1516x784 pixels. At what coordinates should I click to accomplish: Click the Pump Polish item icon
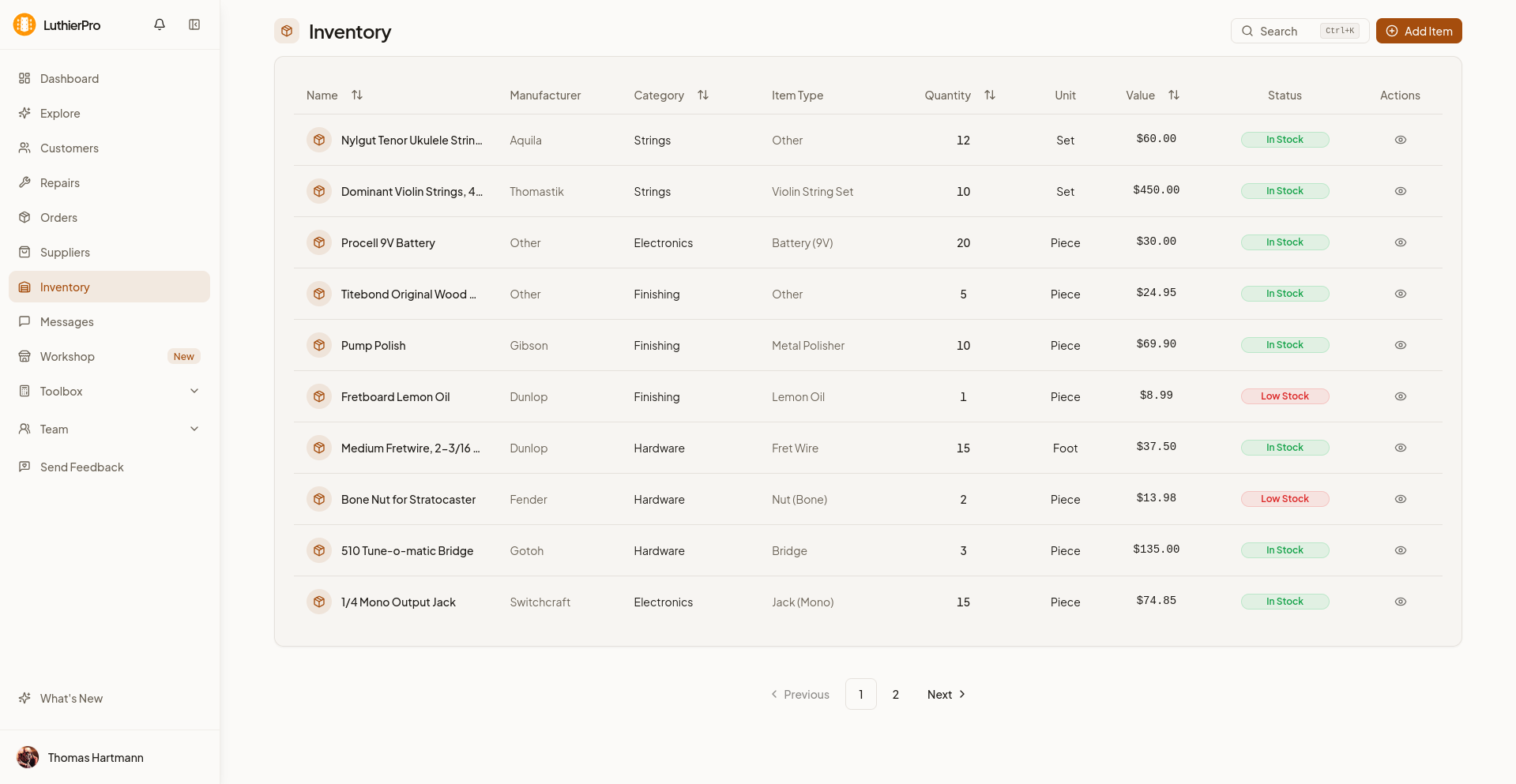(319, 345)
